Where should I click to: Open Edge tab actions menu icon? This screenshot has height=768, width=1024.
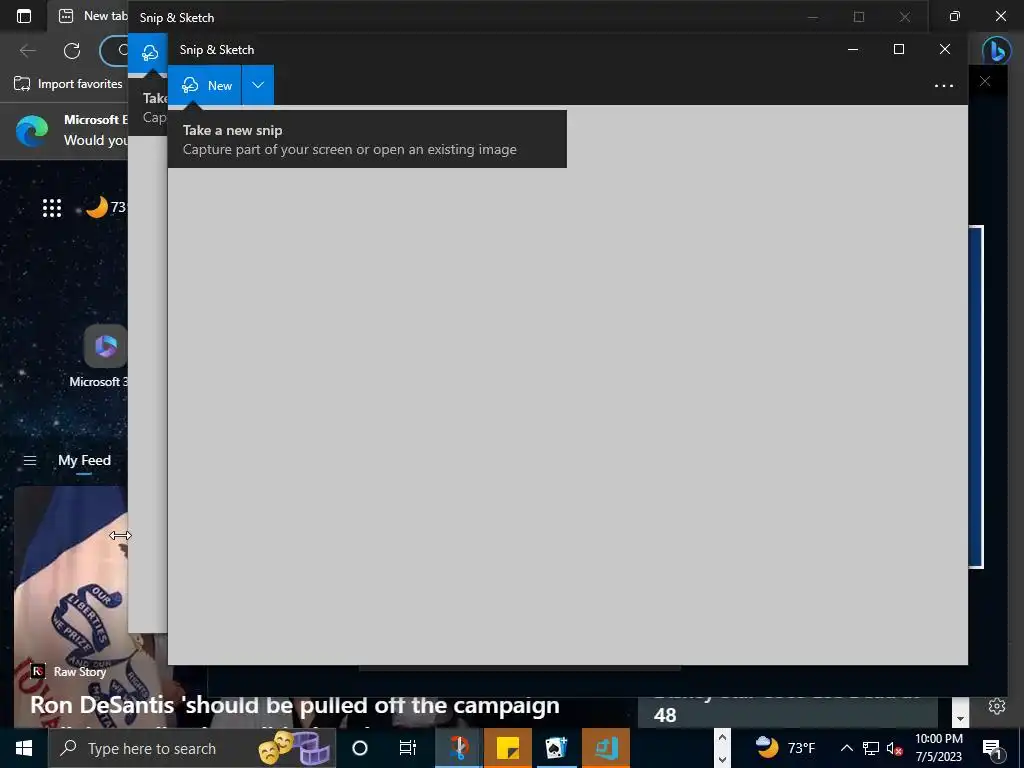tap(24, 16)
